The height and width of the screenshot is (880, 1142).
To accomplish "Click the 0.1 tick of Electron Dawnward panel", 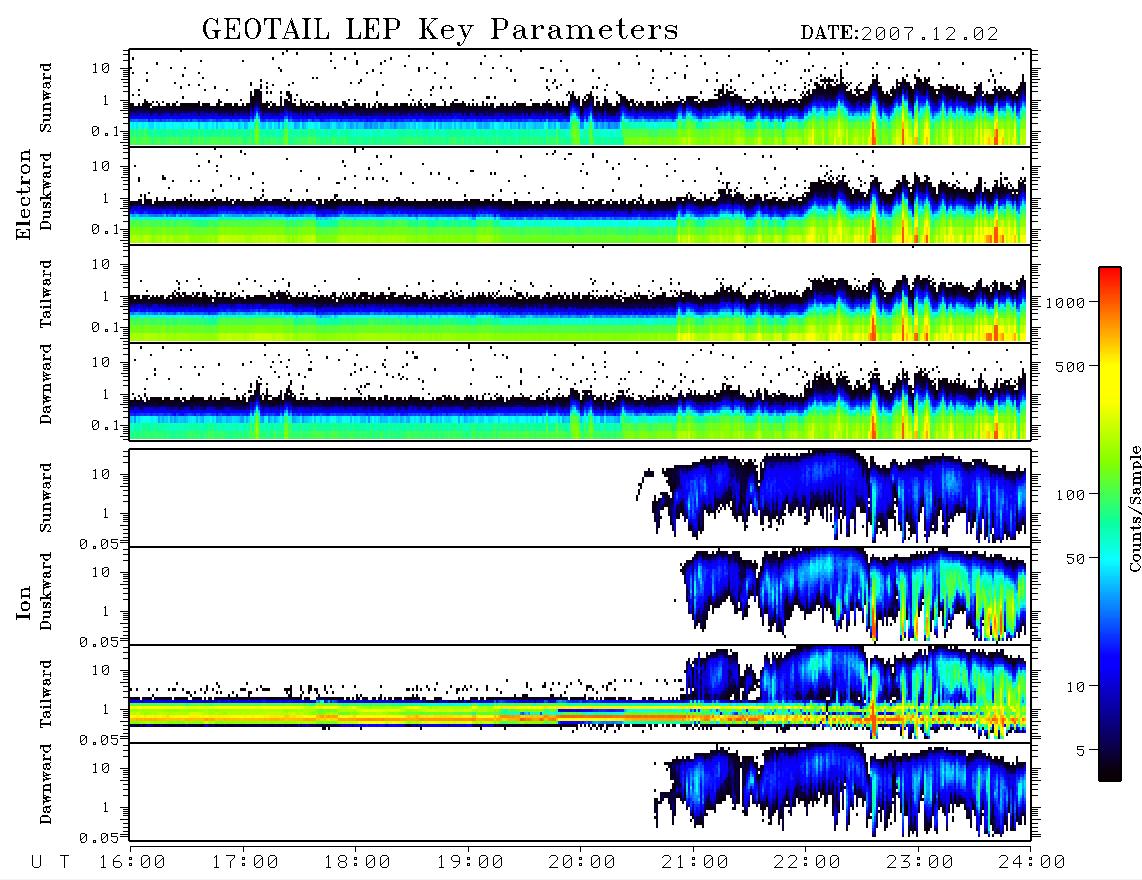I will click(105, 425).
